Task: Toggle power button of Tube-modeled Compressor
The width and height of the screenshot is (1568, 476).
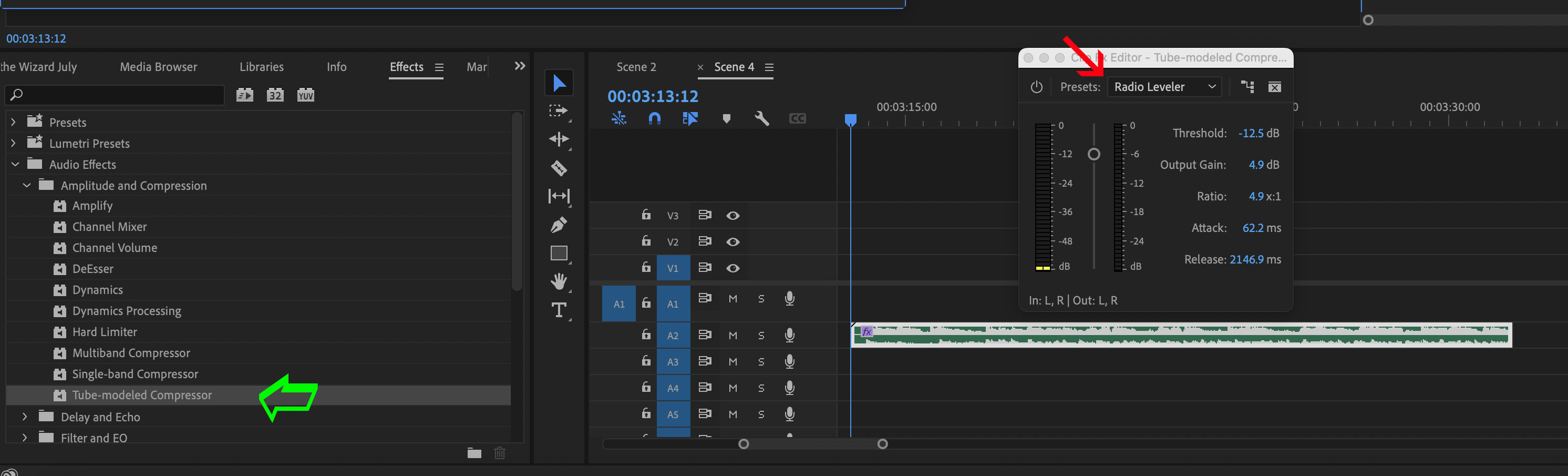Action: 1037,87
